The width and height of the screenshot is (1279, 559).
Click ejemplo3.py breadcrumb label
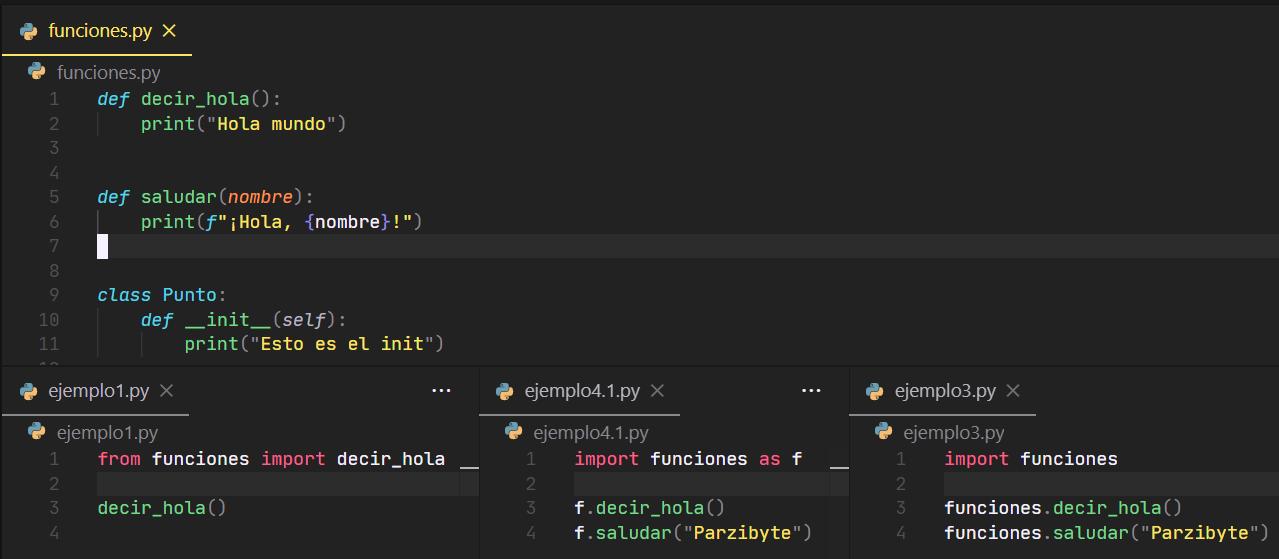(954, 432)
